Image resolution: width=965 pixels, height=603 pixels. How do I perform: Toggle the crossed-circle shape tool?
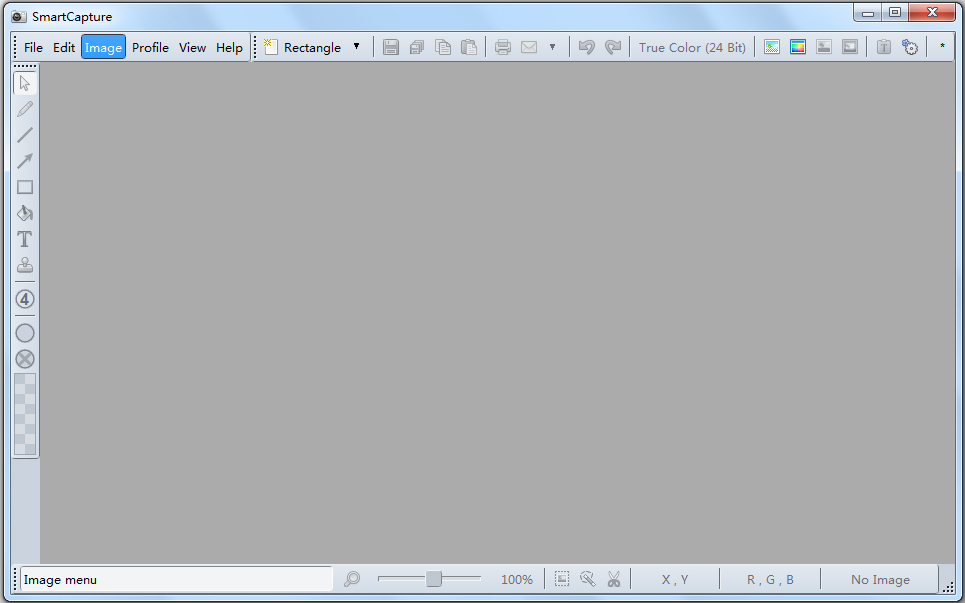pyautogui.click(x=25, y=359)
